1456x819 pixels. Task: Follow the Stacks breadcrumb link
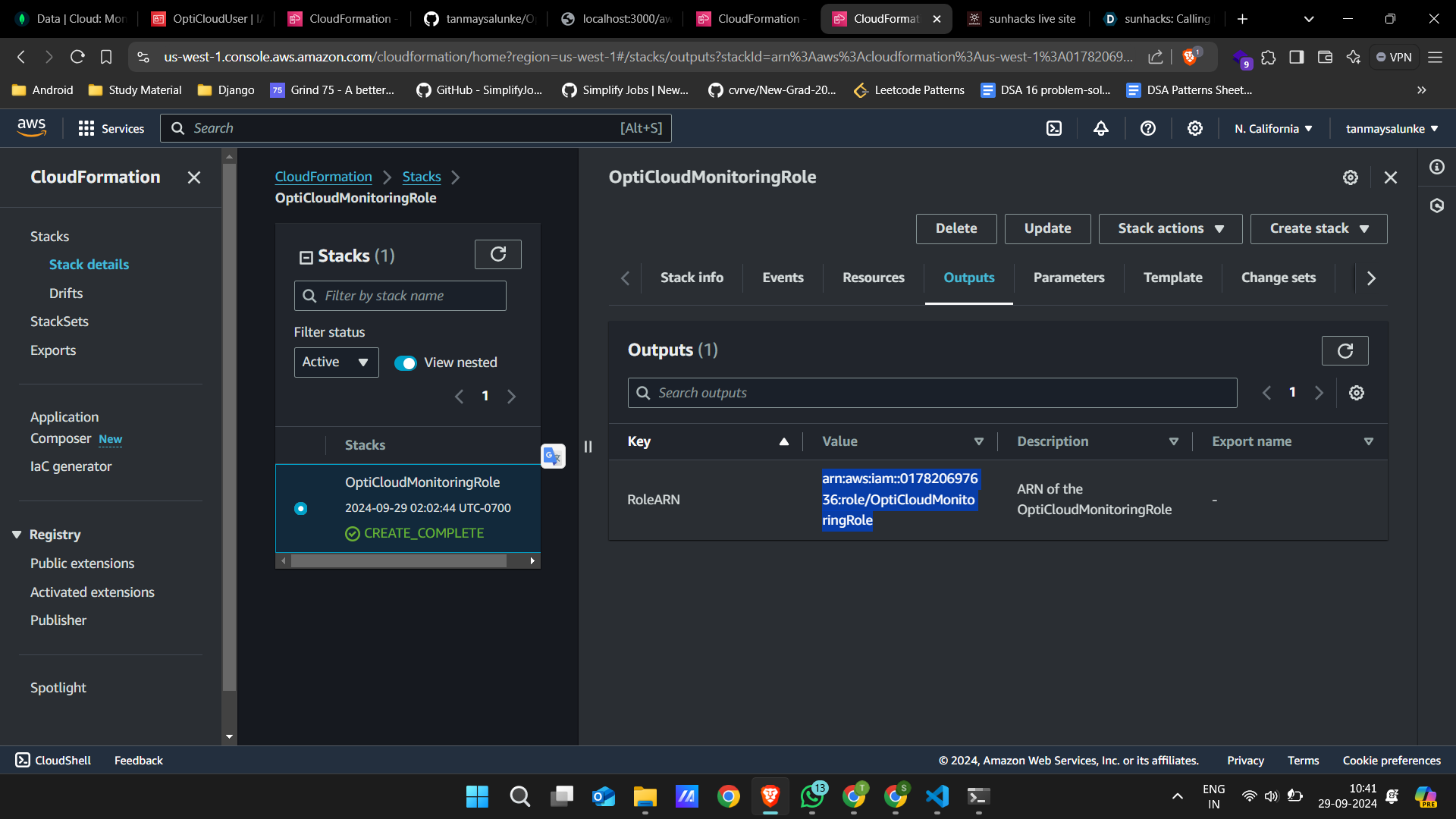(422, 177)
